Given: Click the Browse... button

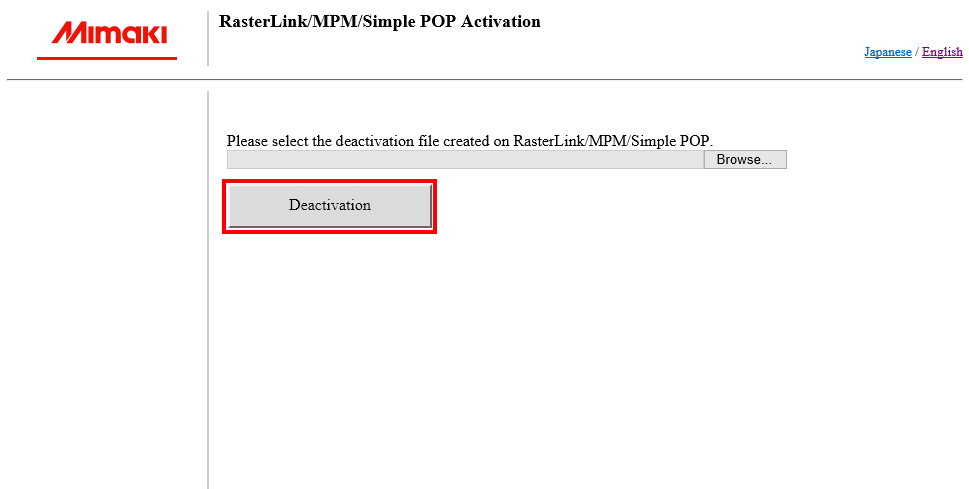Looking at the screenshot, I should pyautogui.click(x=744, y=160).
